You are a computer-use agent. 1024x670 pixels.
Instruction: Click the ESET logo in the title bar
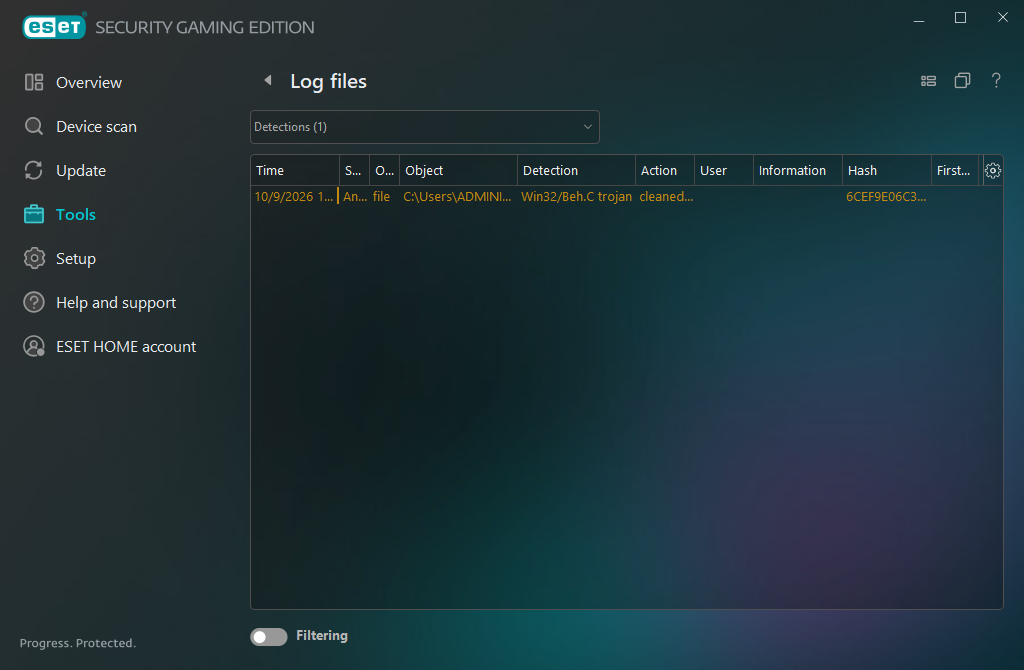pos(54,27)
